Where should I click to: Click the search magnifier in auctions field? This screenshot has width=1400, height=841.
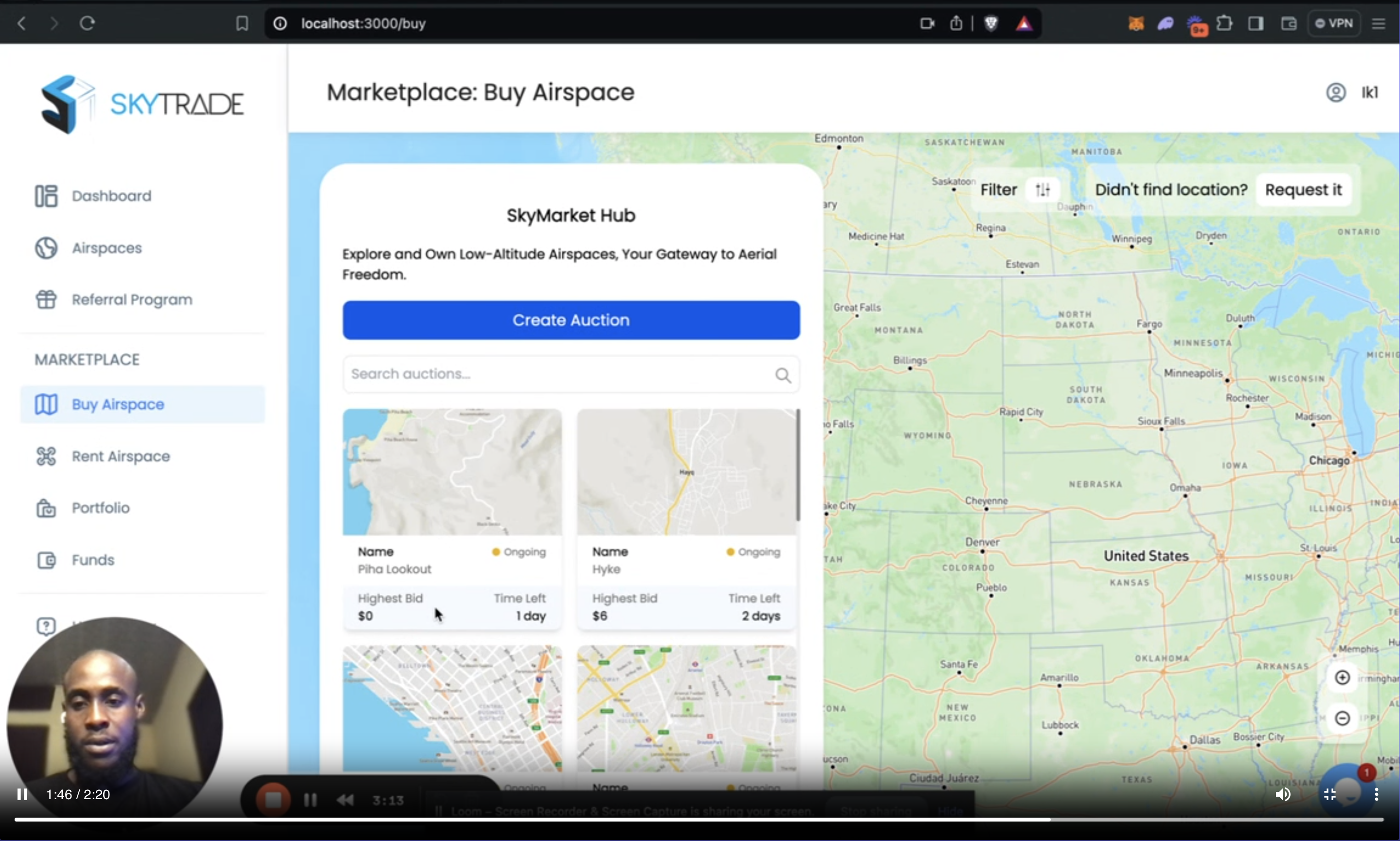pyautogui.click(x=783, y=375)
